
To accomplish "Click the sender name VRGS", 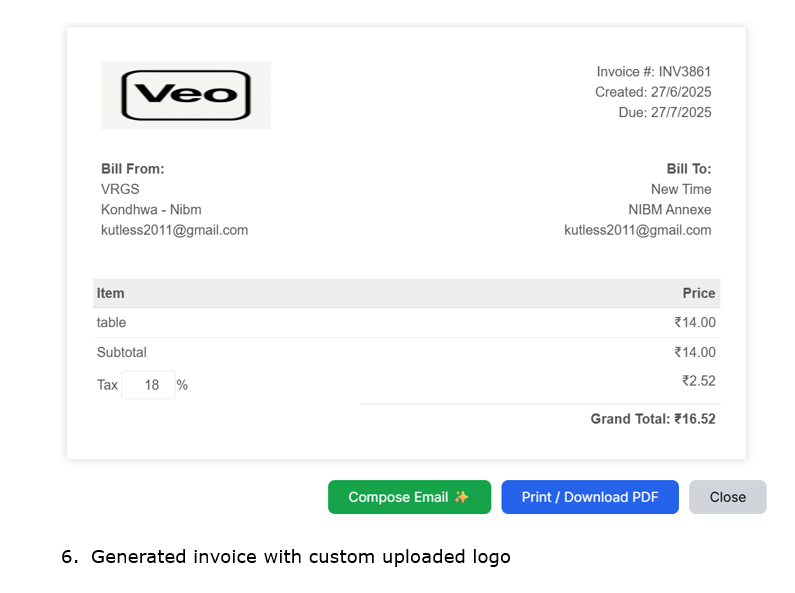I will click(x=120, y=189).
